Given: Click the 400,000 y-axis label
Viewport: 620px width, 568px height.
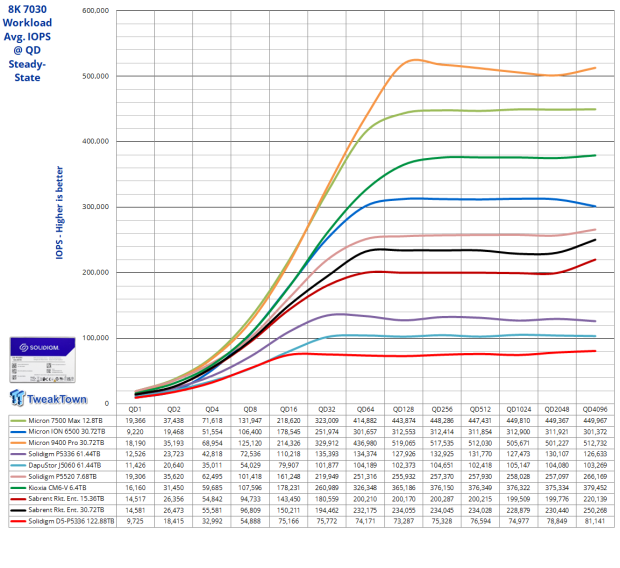Looking at the screenshot, I should [x=96, y=141].
